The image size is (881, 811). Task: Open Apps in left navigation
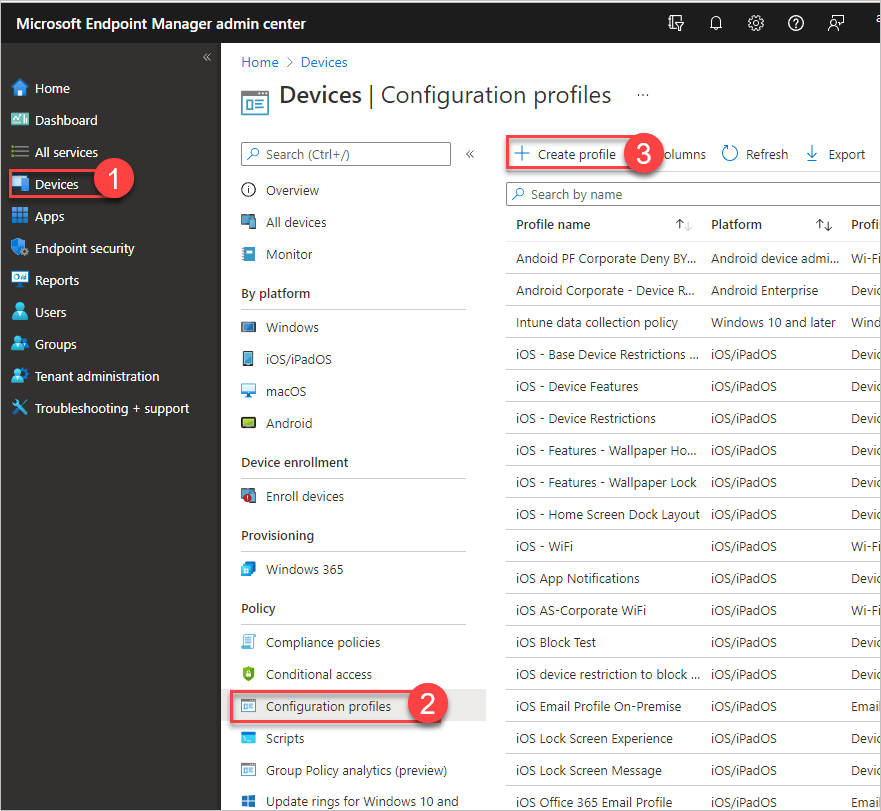(38, 216)
